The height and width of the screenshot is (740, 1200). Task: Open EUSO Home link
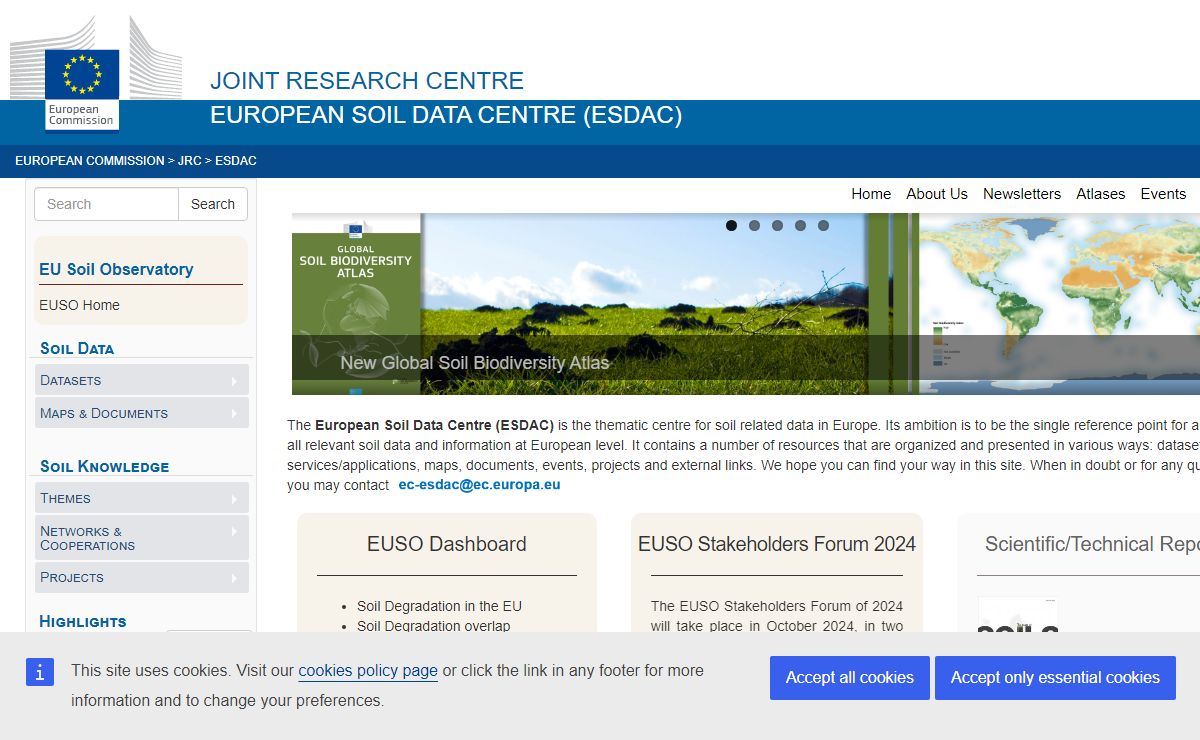pyautogui.click(x=79, y=305)
